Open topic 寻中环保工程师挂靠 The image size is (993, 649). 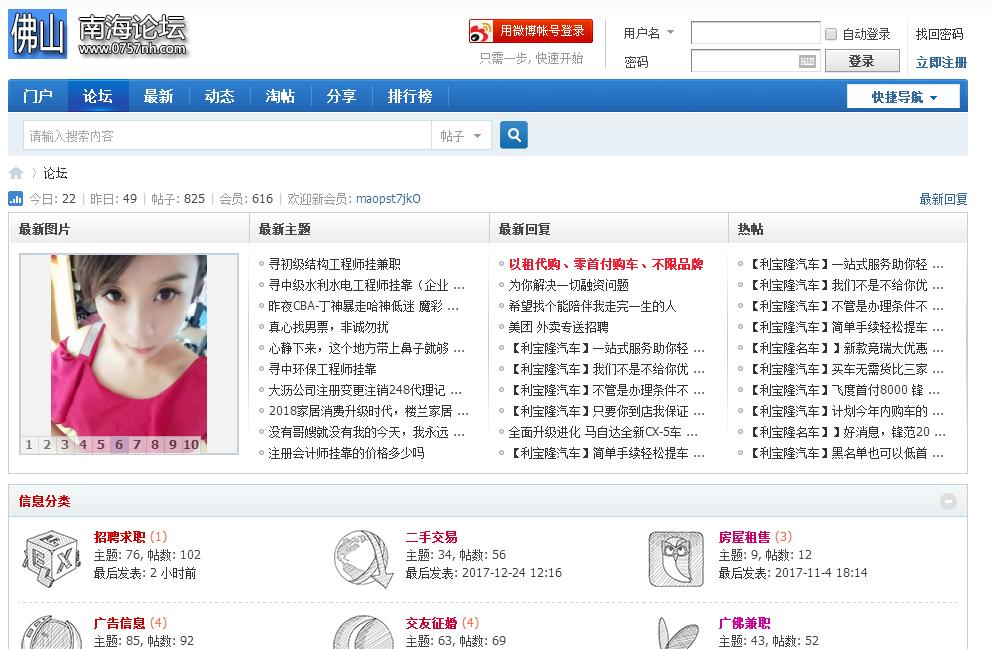(322, 369)
